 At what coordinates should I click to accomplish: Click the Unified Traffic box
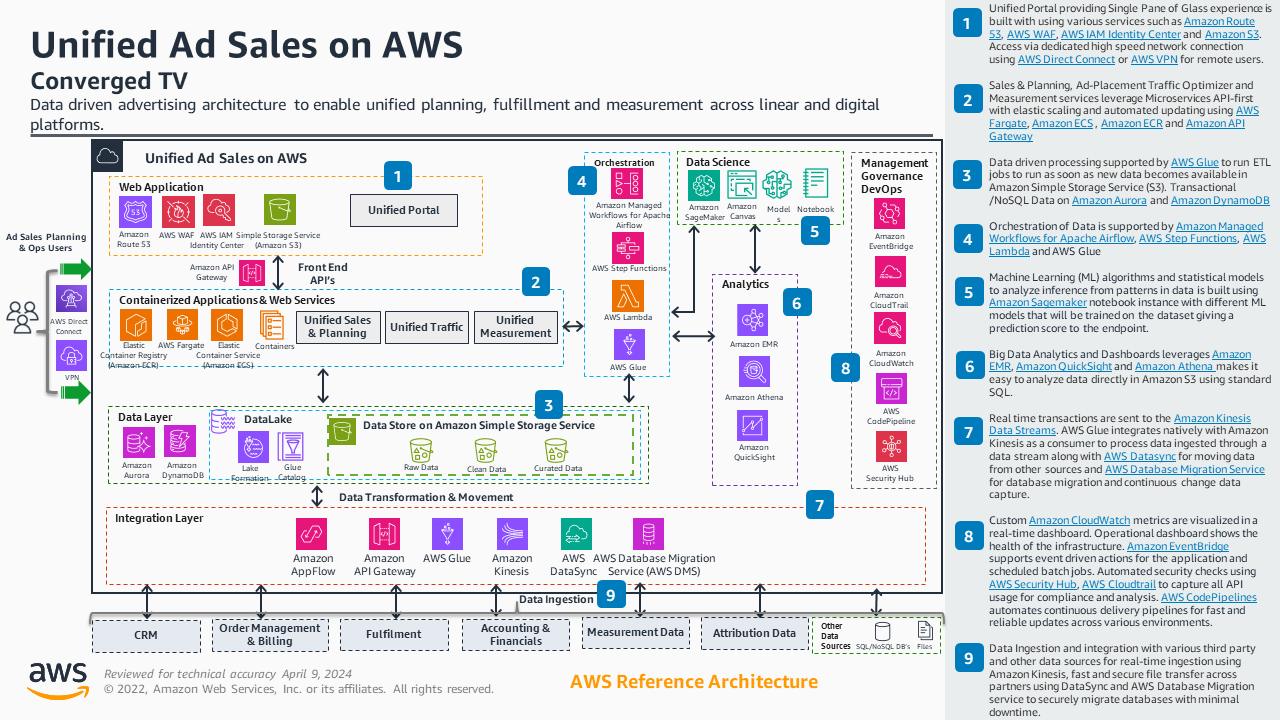(427, 327)
